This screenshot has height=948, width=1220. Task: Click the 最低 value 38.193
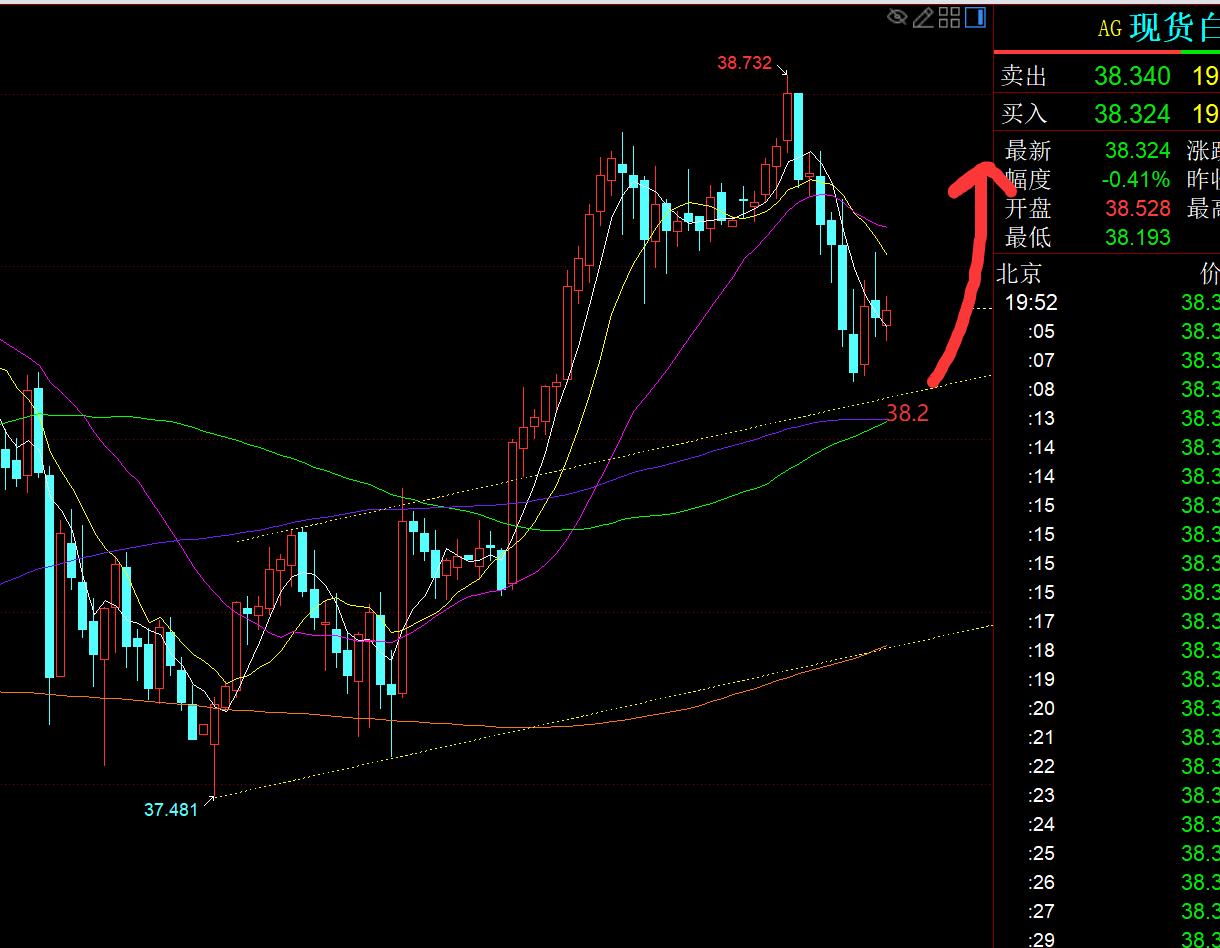click(x=1137, y=238)
